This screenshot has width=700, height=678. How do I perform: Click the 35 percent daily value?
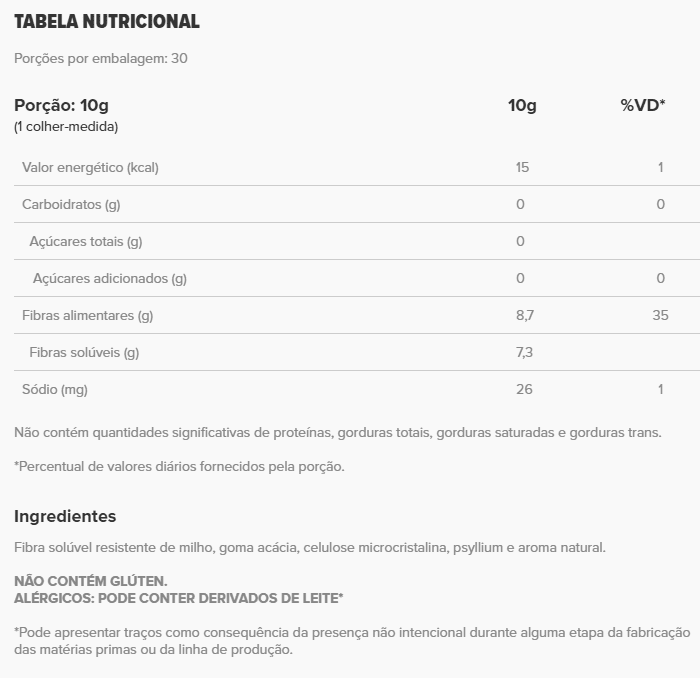pyautogui.click(x=660, y=315)
